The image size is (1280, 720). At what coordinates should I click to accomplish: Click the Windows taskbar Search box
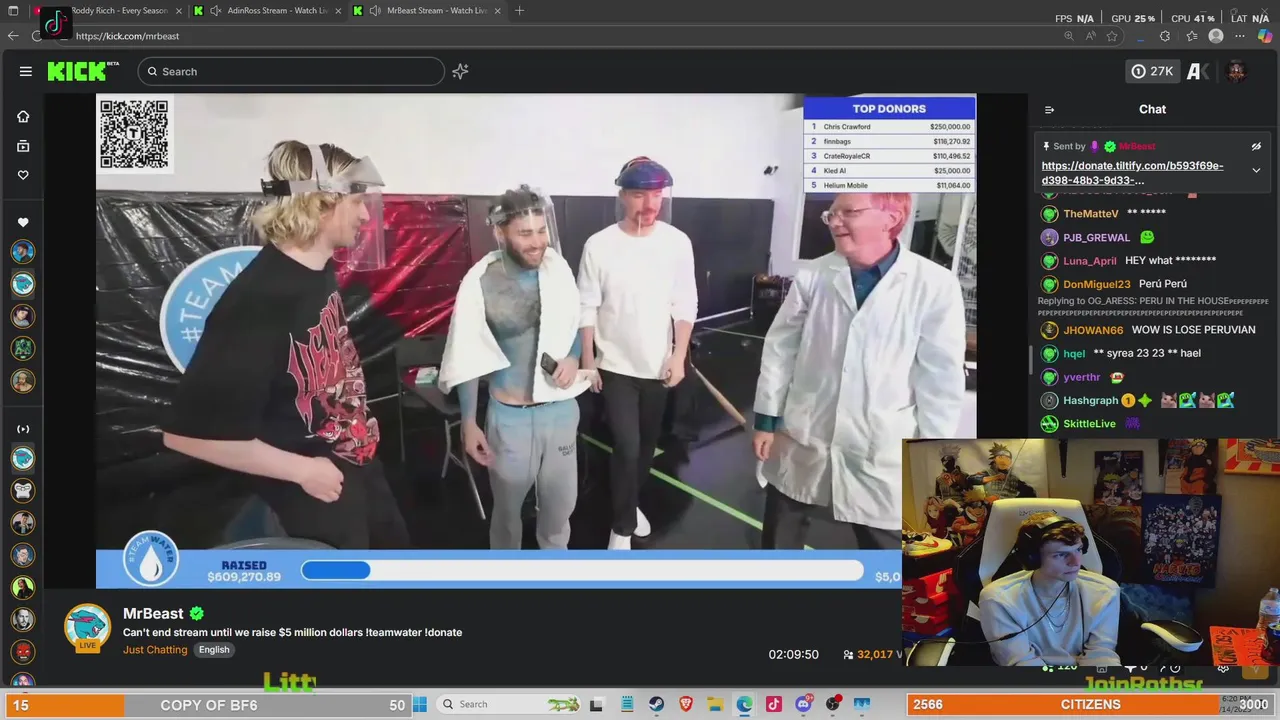point(510,704)
